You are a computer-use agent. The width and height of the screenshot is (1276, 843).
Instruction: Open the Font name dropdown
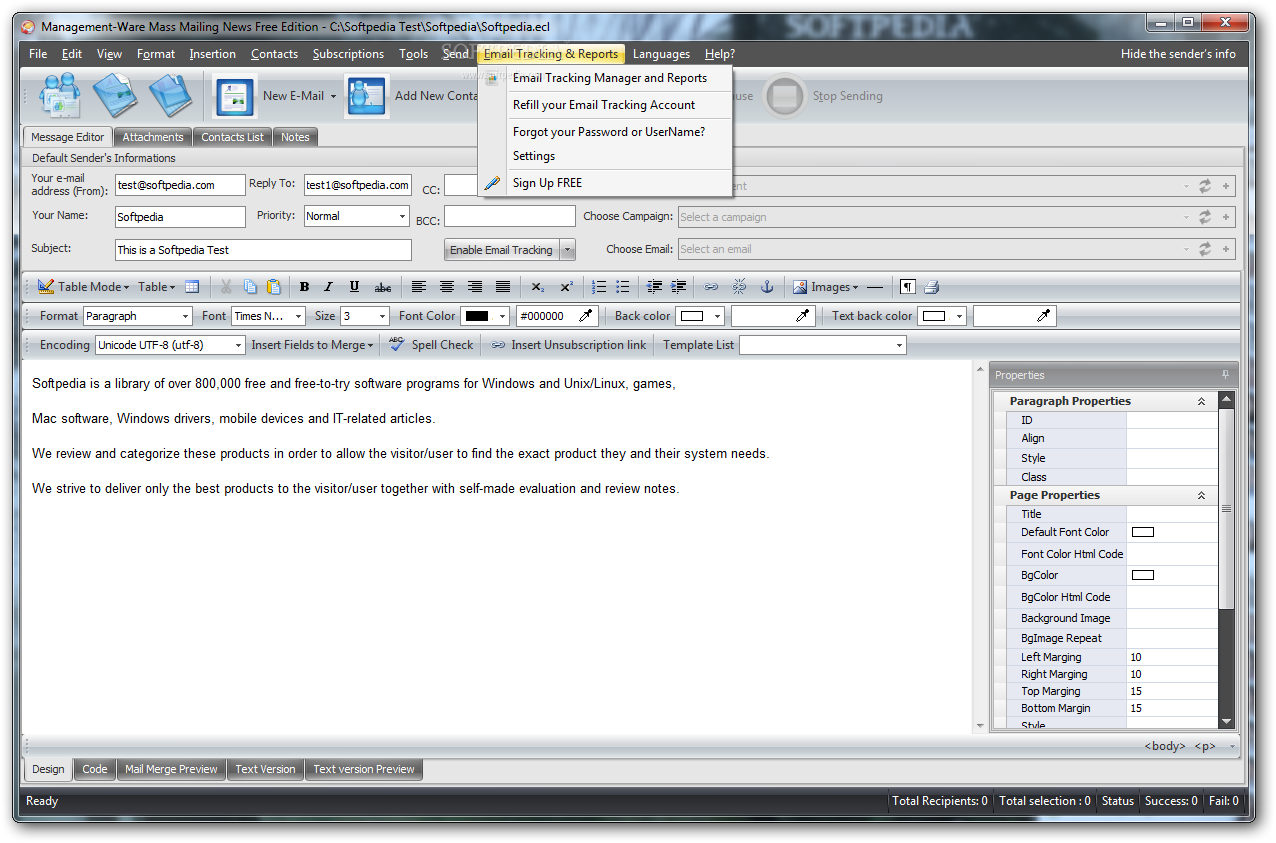298,316
